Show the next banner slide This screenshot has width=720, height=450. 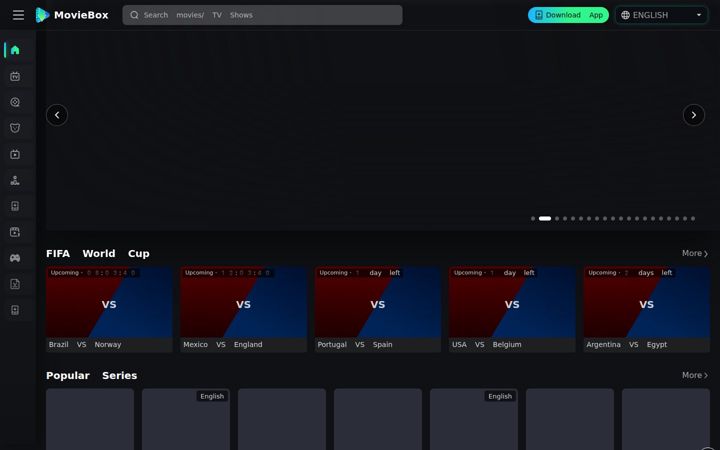tap(693, 115)
